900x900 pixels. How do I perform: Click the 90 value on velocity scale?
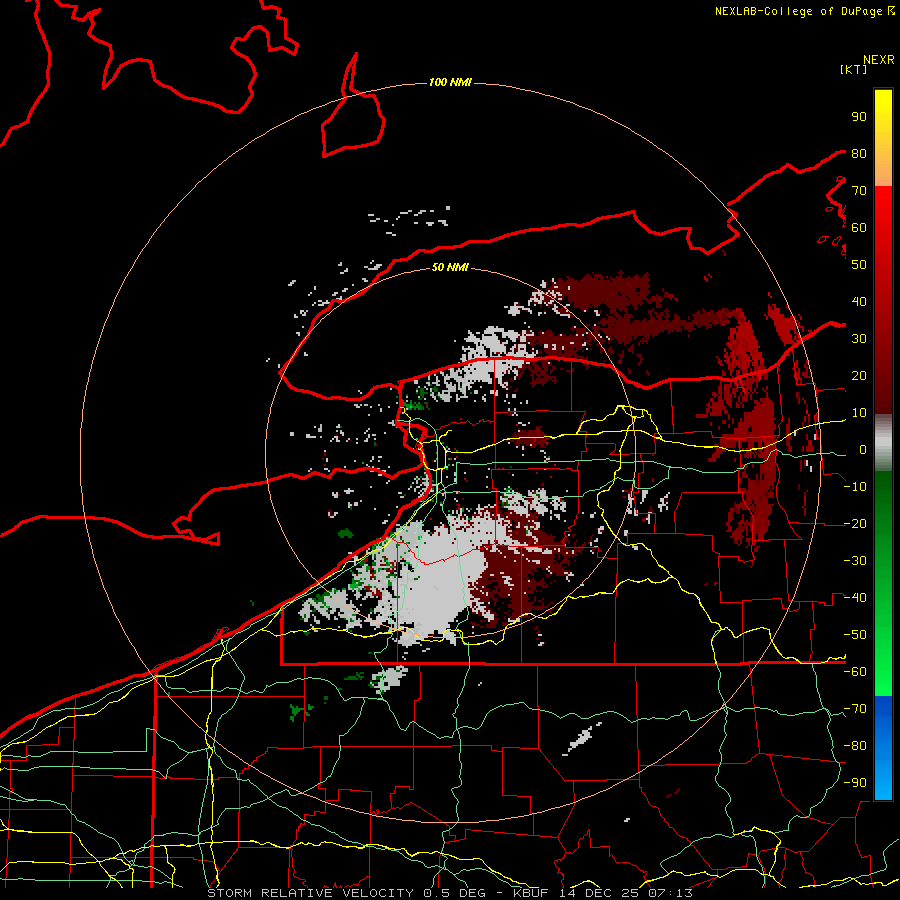pyautogui.click(x=859, y=117)
